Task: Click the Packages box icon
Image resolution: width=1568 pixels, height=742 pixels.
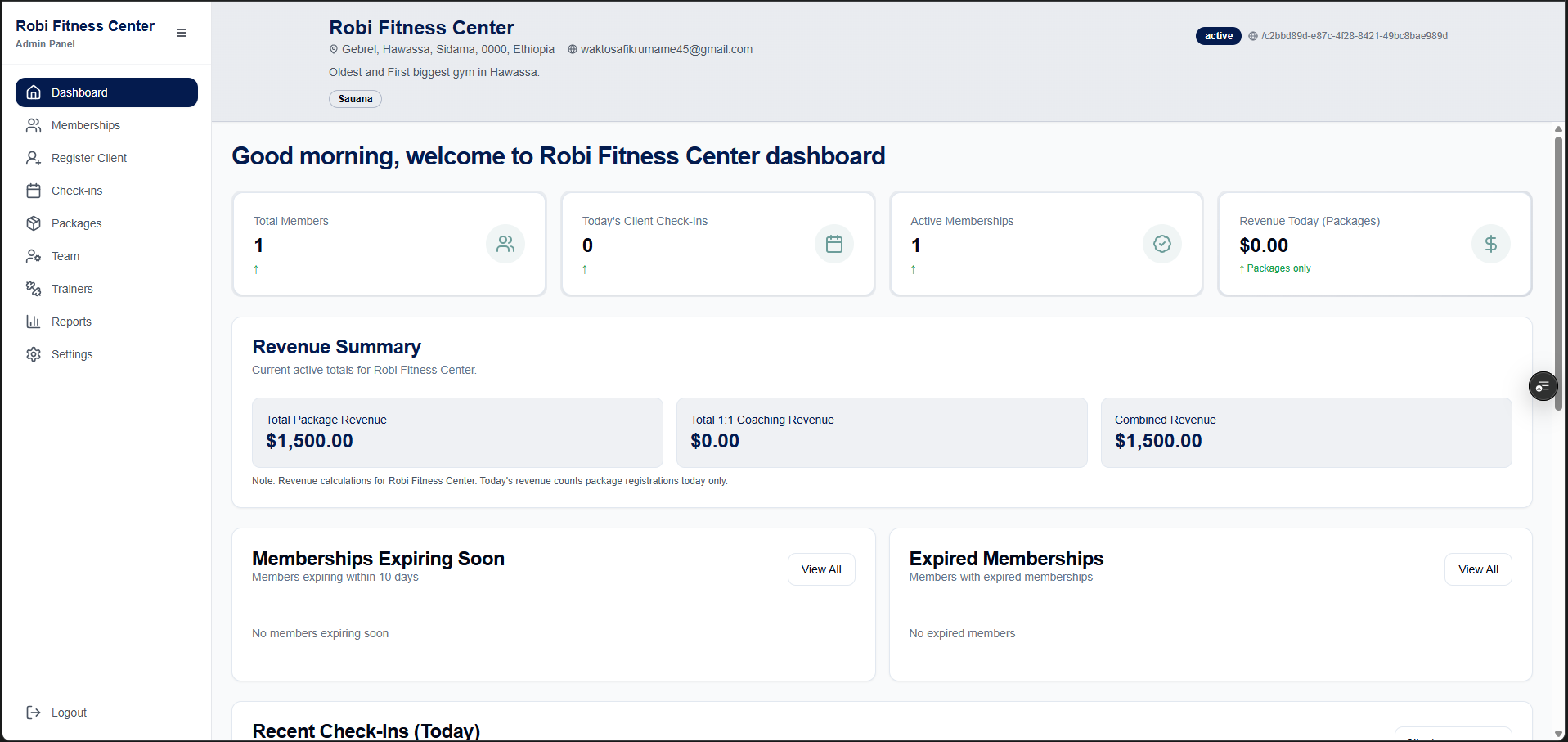Action: pyautogui.click(x=34, y=223)
